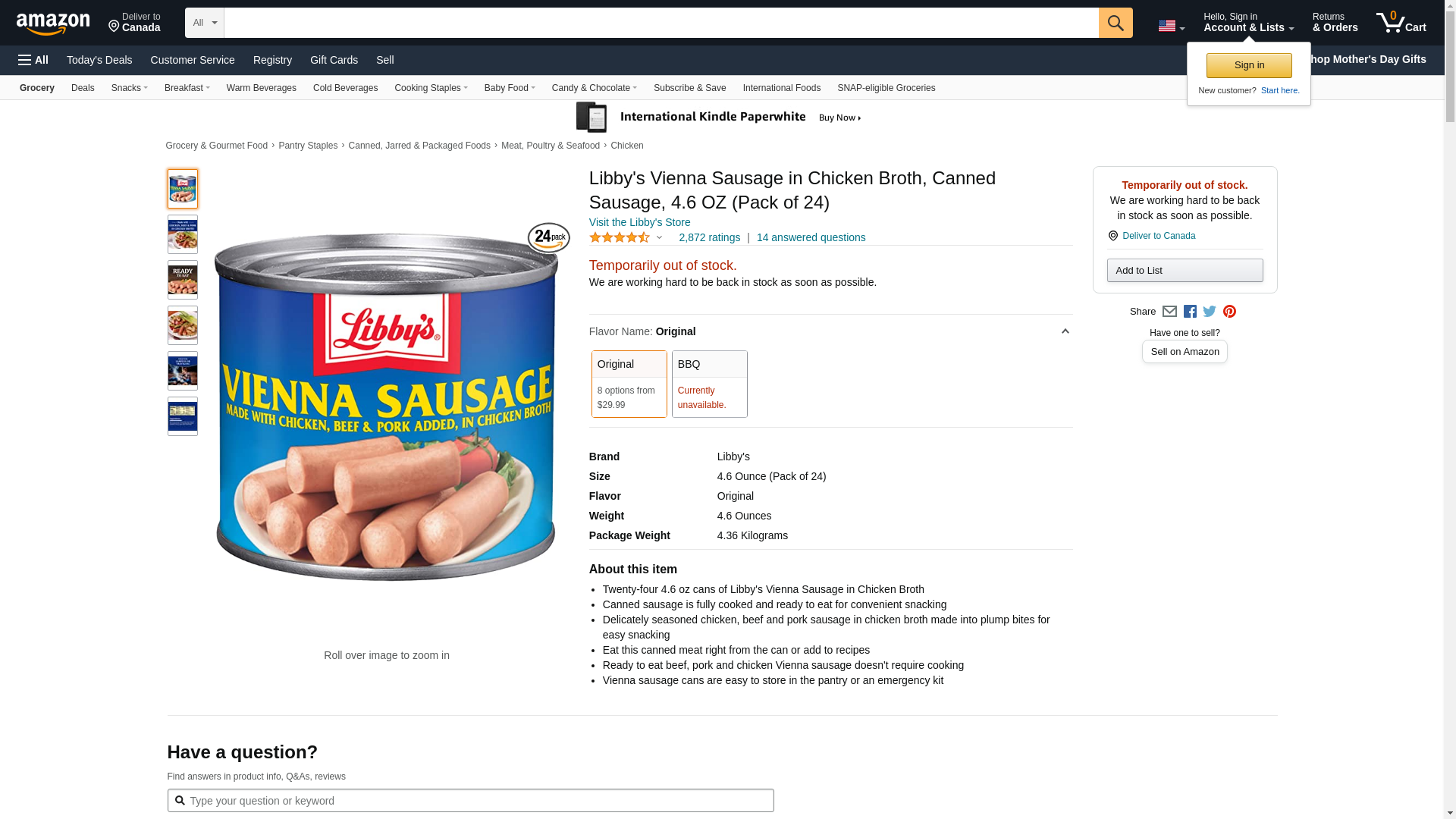Open the Snacks menu
This screenshot has height=819, width=1456.
[129, 88]
